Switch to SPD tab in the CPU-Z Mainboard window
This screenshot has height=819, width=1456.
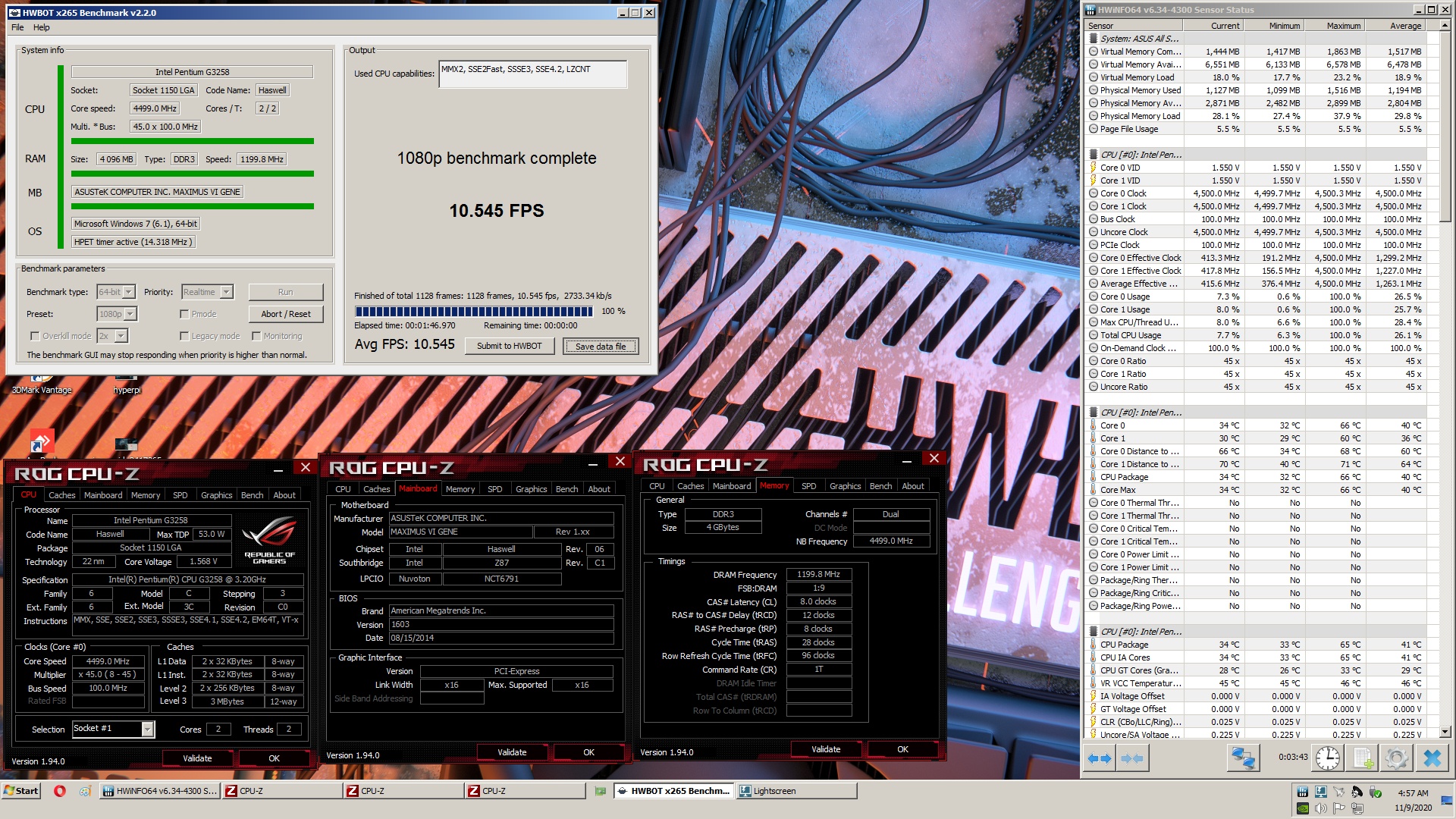point(495,489)
